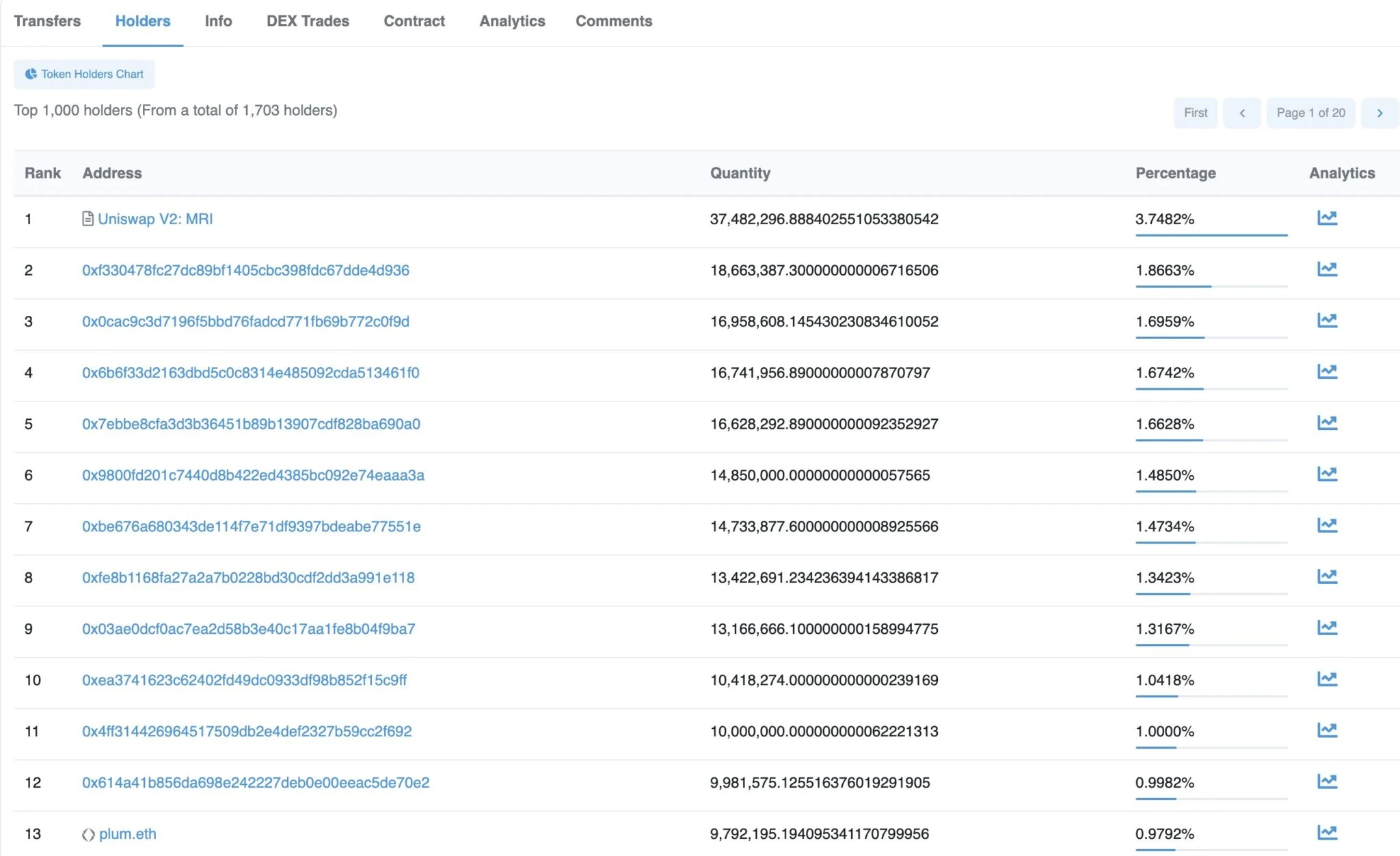Open address 0x6b6f33d2163dbd5c0c8314e485092cda513461f0
Viewport: 1400px width, 856px height.
pos(251,373)
